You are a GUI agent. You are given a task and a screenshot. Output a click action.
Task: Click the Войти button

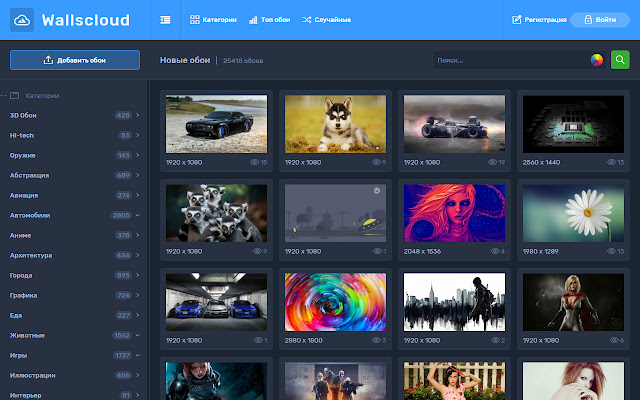tap(600, 20)
